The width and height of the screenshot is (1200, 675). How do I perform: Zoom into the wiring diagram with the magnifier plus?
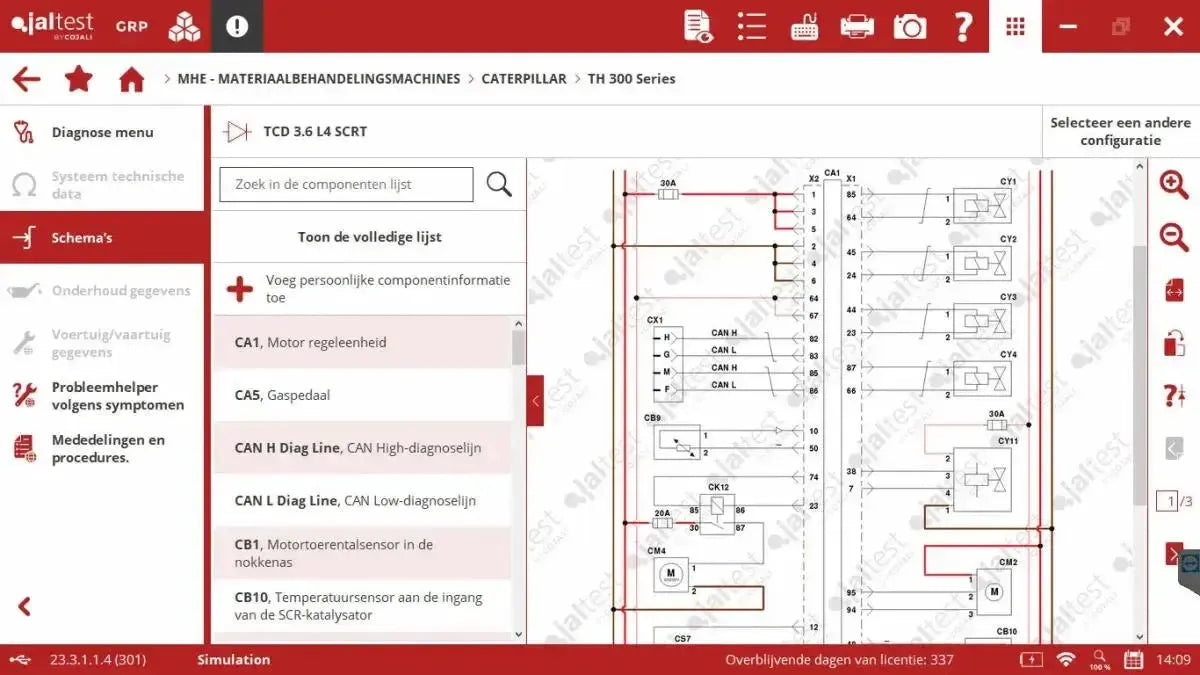coord(1175,185)
